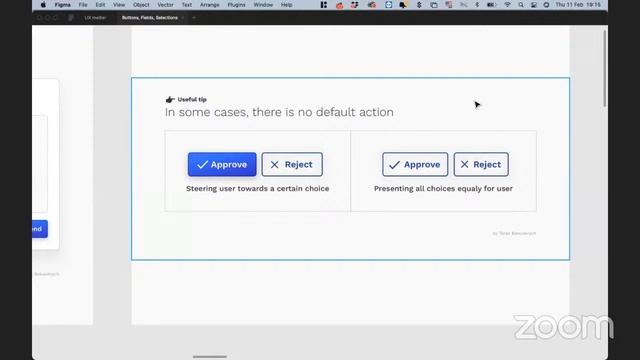Open the Help menu
Viewport: 640px width, 360px height.
point(287,5)
